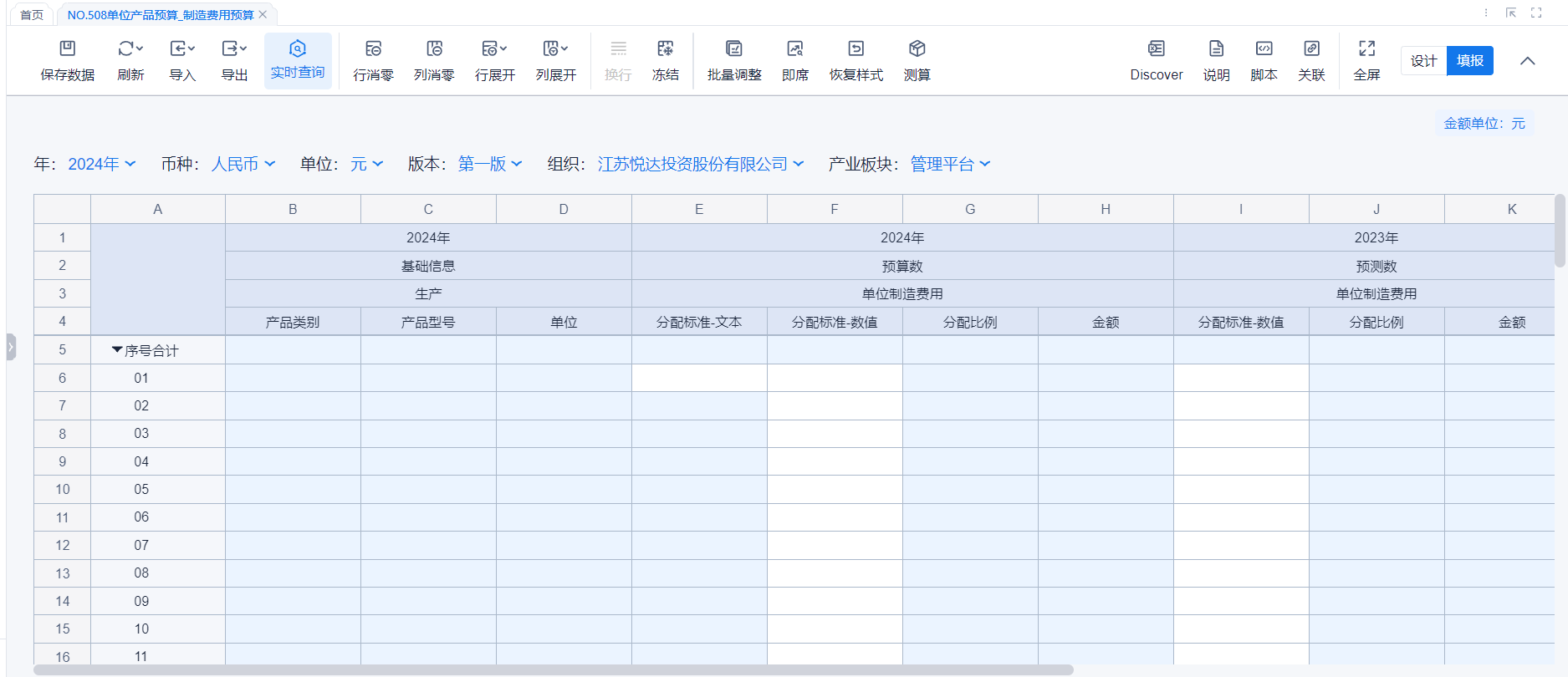Switch to 设计 design mode
The height and width of the screenshot is (677, 1568).
pos(1423,61)
